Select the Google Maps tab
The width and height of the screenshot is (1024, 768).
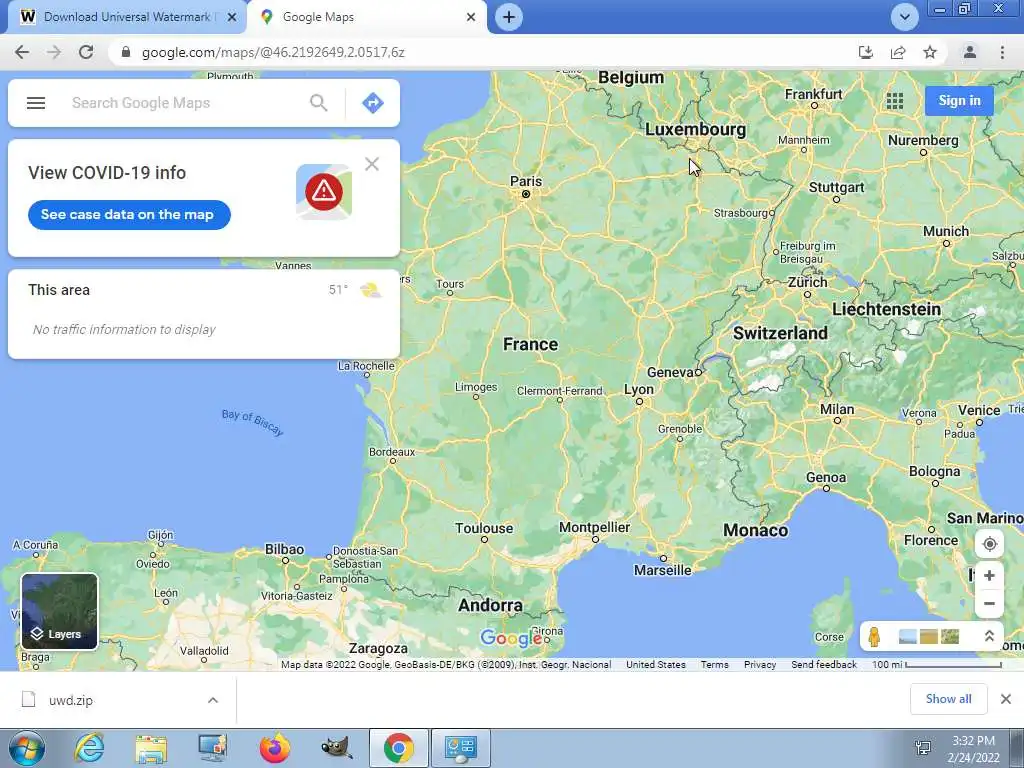coord(368,17)
